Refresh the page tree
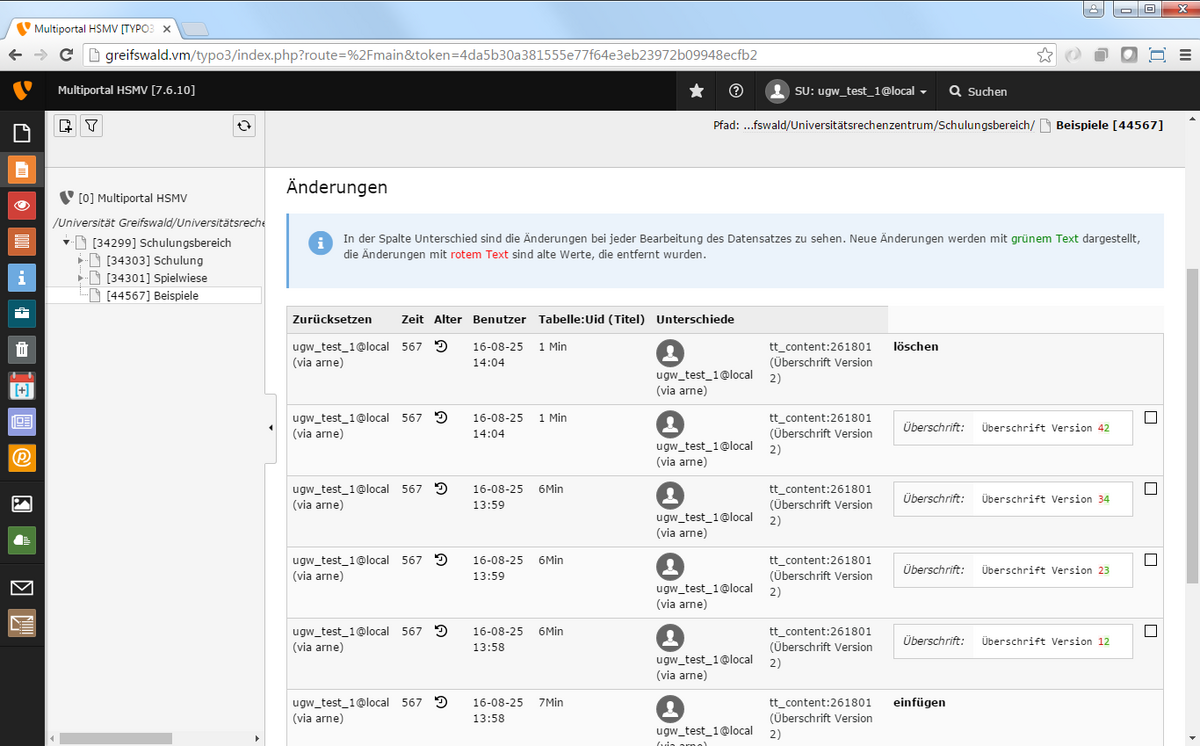The image size is (1200, 746). pyautogui.click(x=244, y=126)
